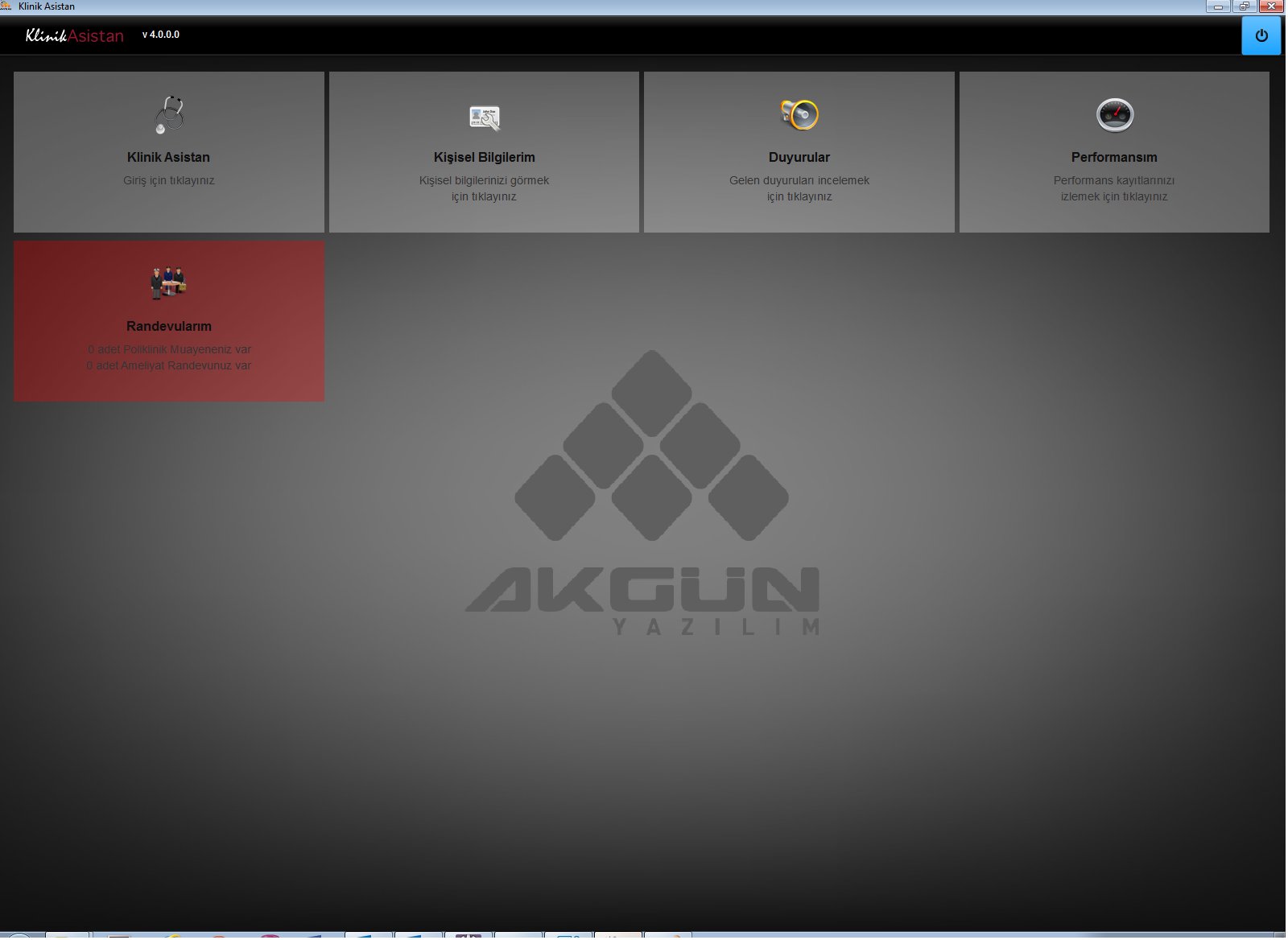Select the "Duyurular" tile title

pos(799,157)
